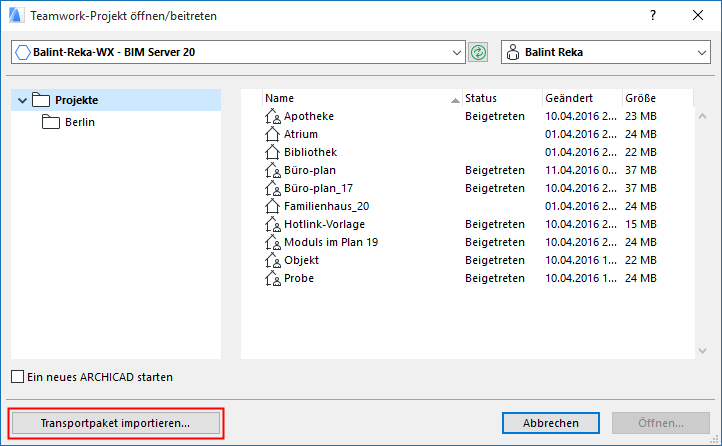Click the Familienhaus_20 house icon
The width and height of the screenshot is (722, 446).
pos(272,206)
